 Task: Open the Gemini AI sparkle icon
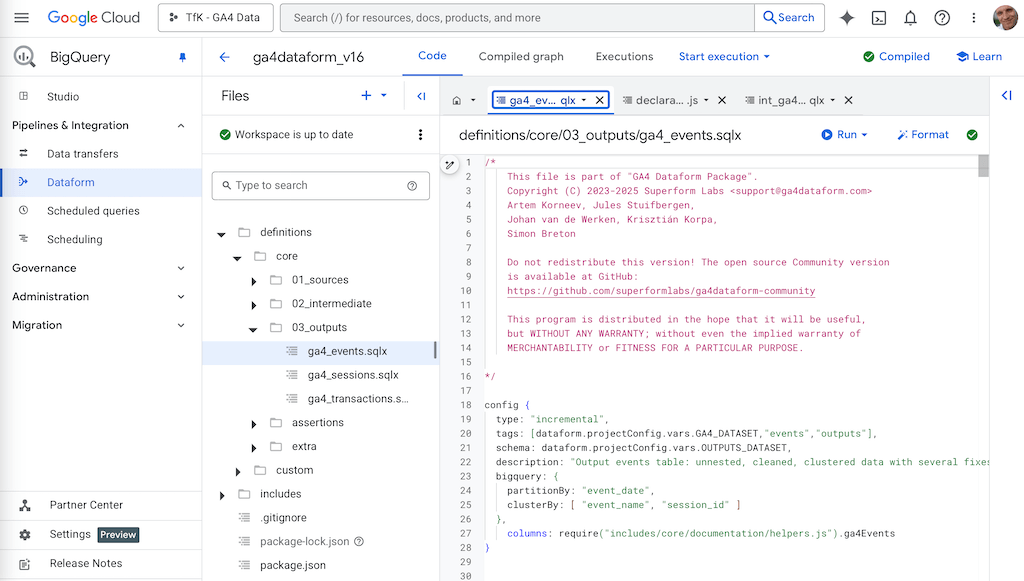[x=847, y=18]
